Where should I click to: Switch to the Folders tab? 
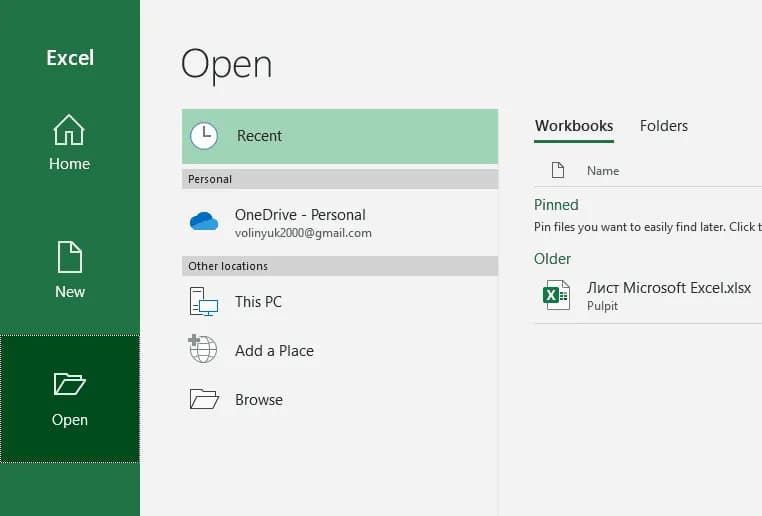click(664, 126)
